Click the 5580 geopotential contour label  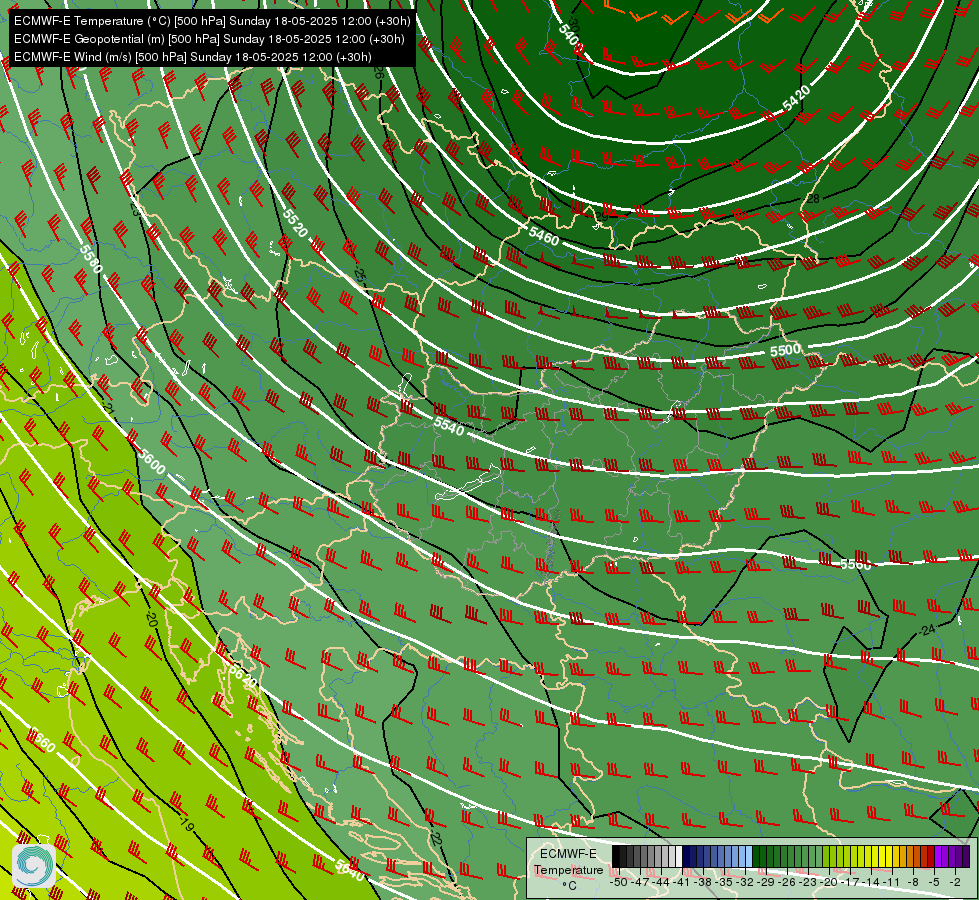[x=91, y=259]
